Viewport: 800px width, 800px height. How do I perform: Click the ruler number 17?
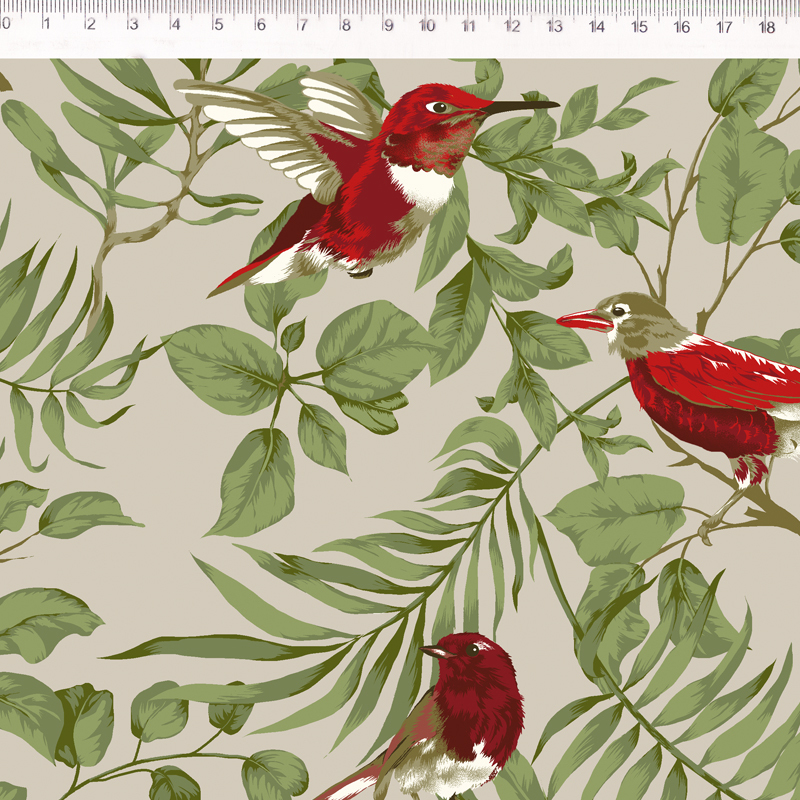click(x=724, y=27)
